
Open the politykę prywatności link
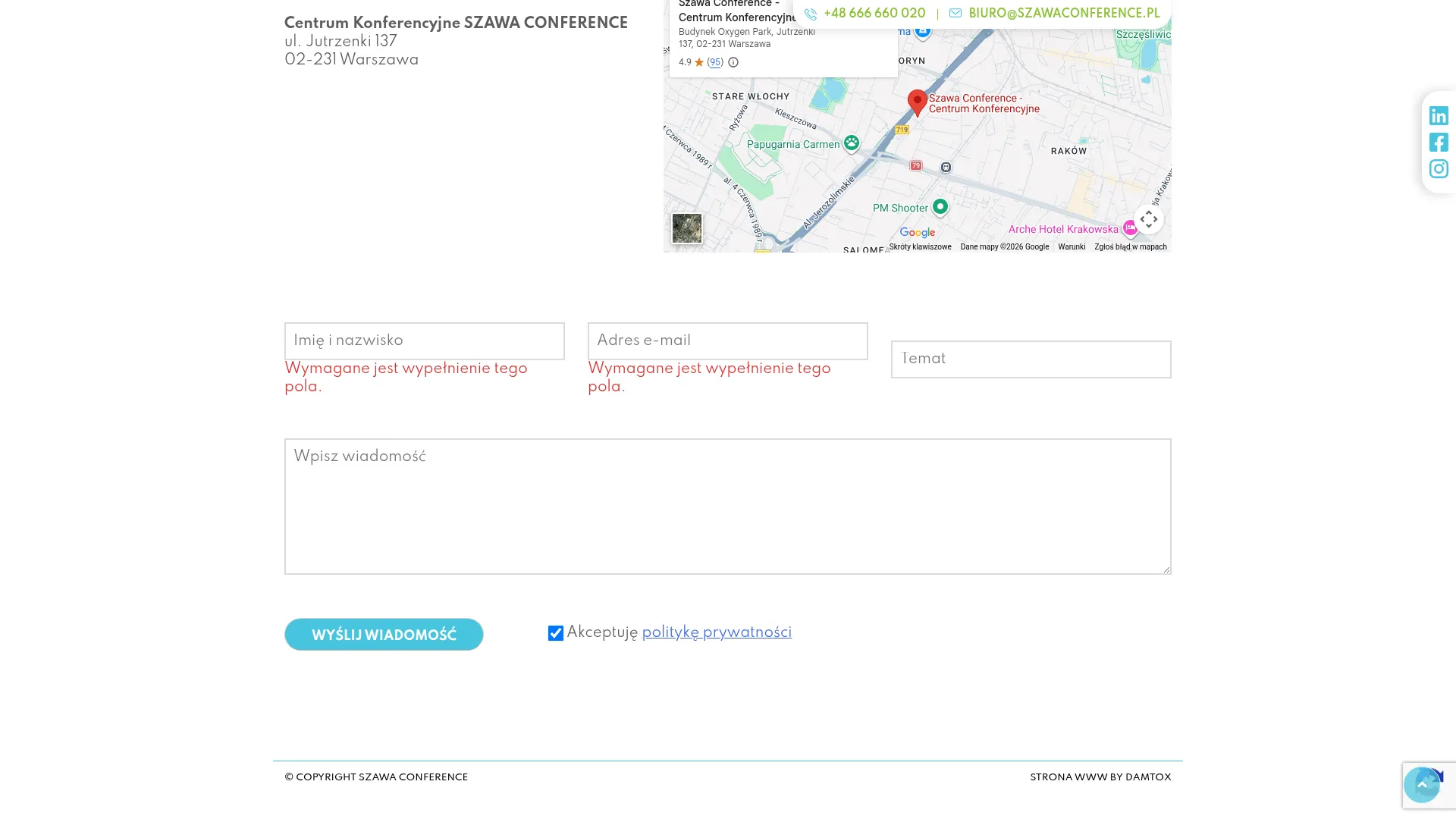coord(717,632)
